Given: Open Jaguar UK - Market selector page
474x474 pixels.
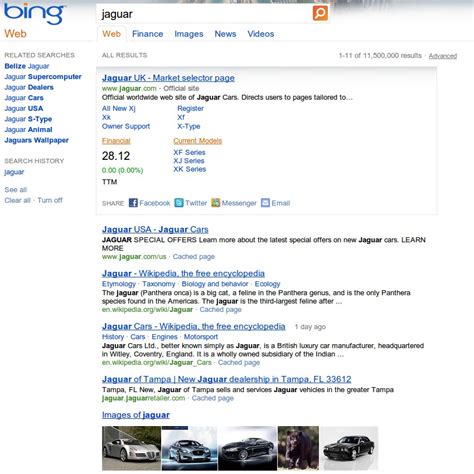Looking at the screenshot, I should tap(168, 78).
